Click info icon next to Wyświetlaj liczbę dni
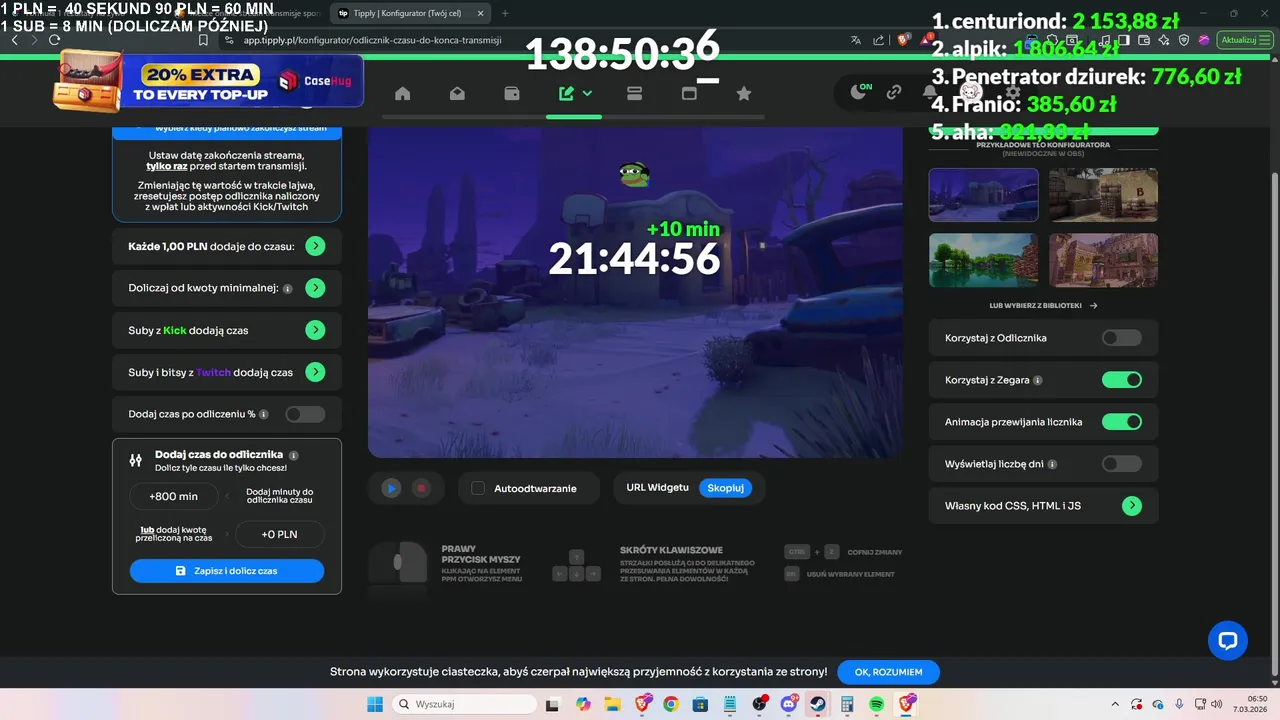This screenshot has height=720, width=1280. 1053,465
